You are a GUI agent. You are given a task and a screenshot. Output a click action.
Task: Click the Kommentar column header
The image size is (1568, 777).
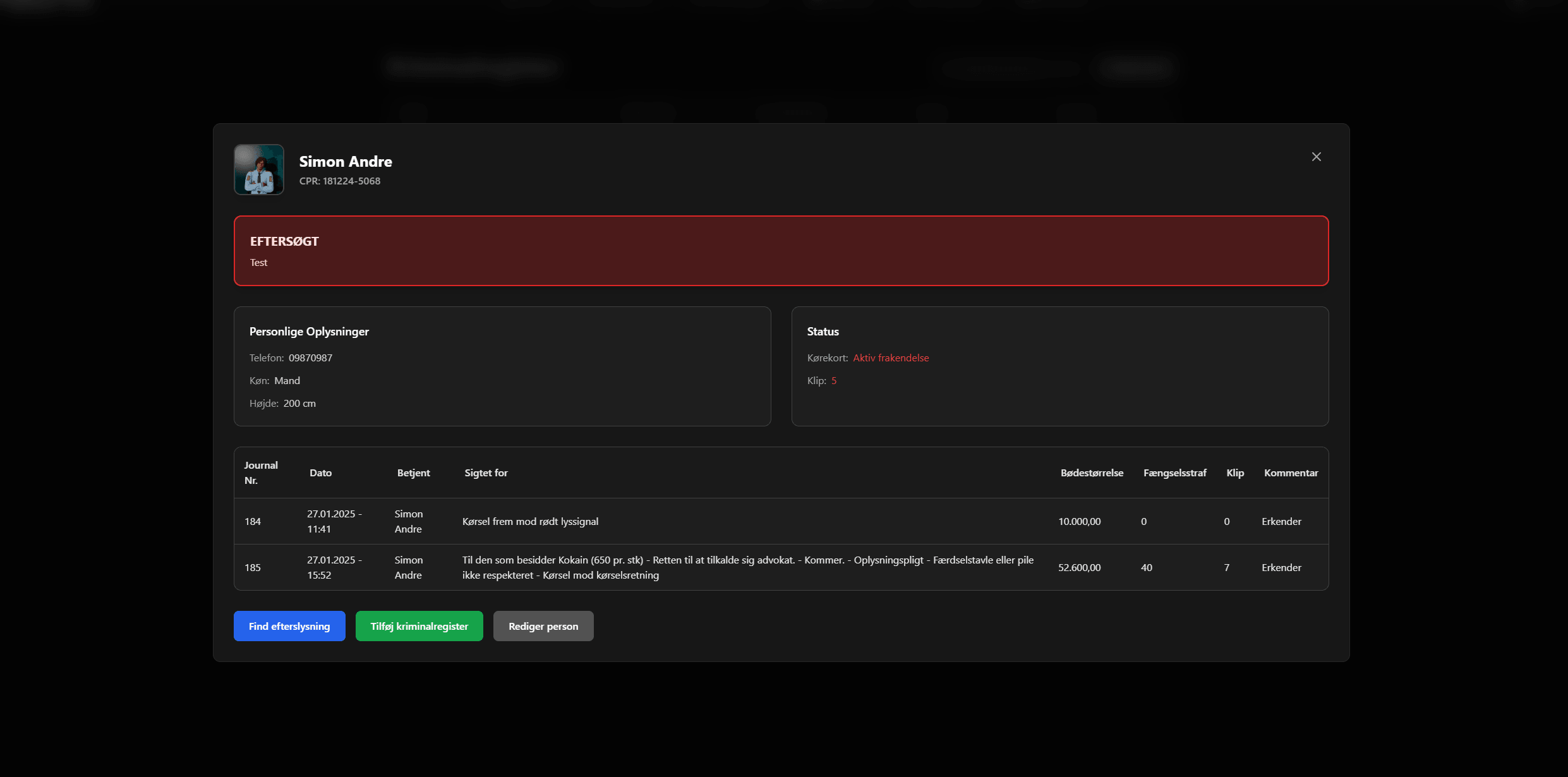pos(1291,473)
